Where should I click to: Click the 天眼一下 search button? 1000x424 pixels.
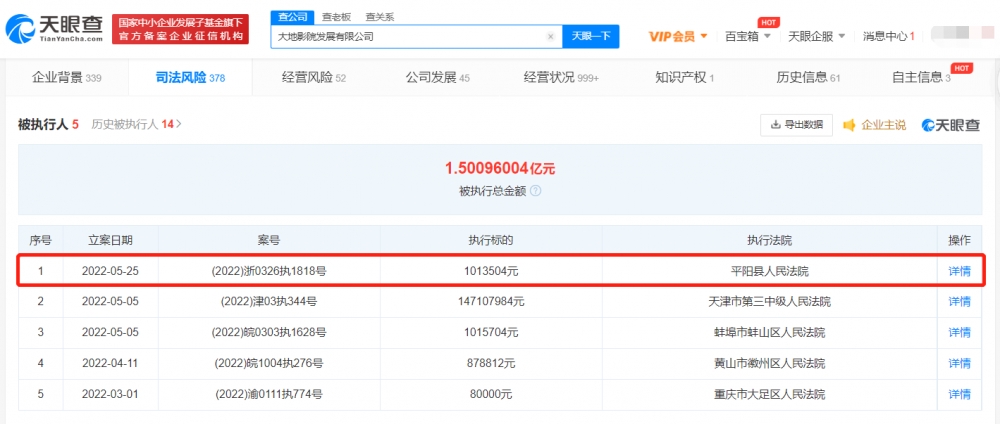pyautogui.click(x=591, y=36)
